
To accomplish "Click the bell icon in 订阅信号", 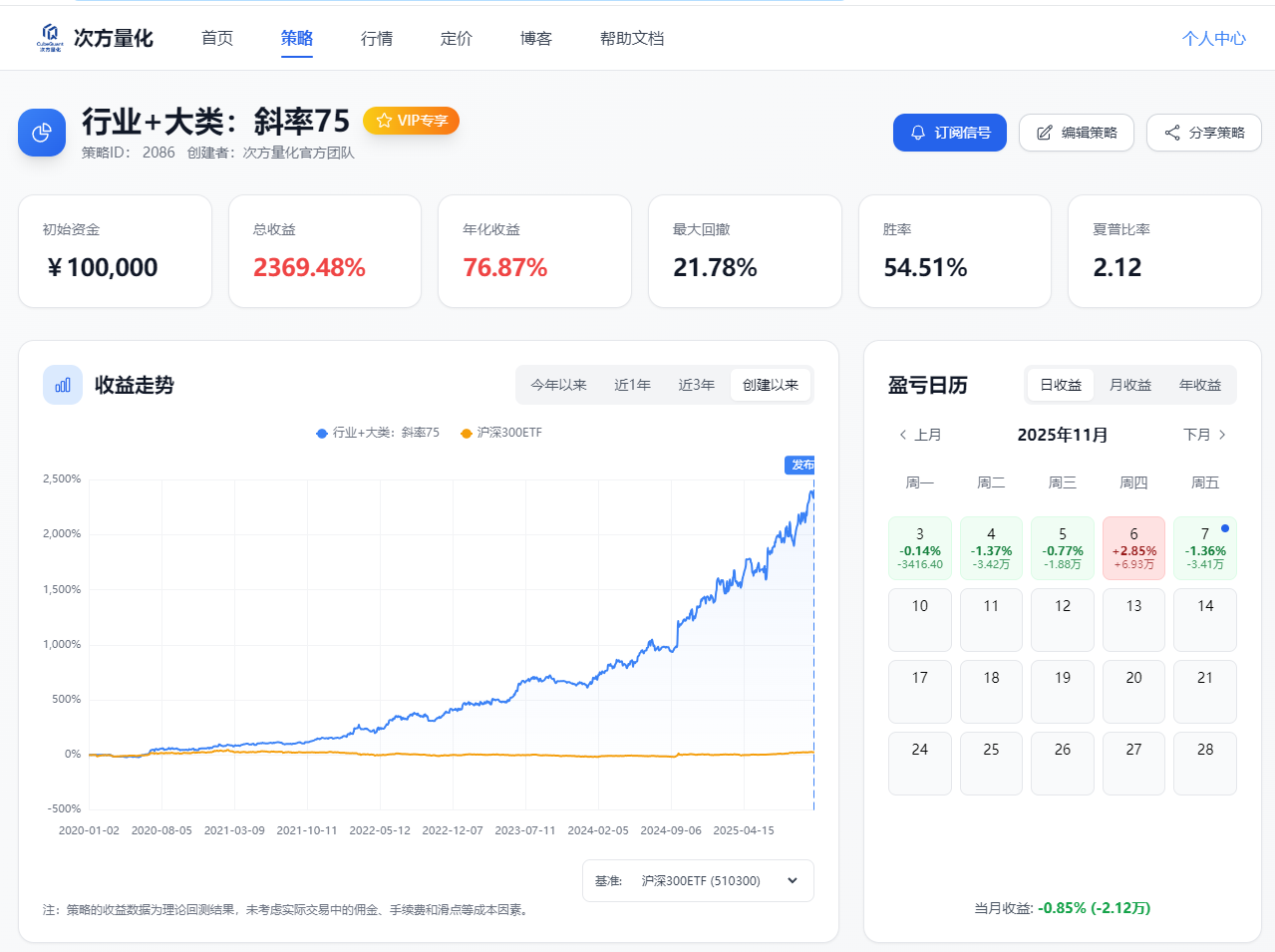I will pos(918,133).
